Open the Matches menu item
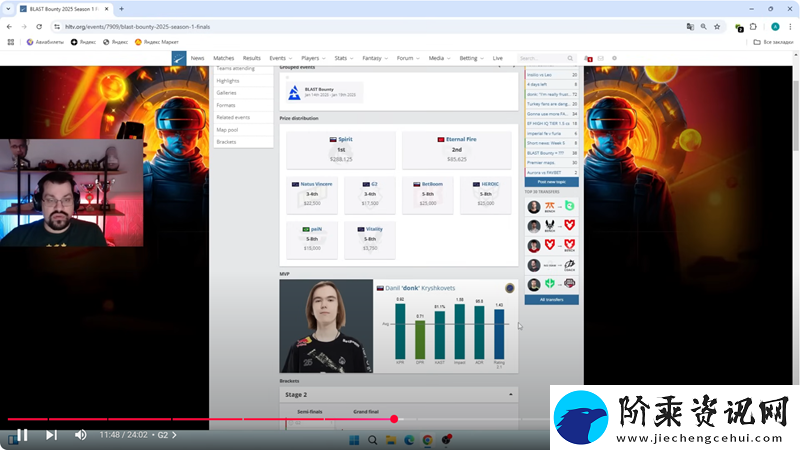This screenshot has width=800, height=450. click(x=223, y=58)
